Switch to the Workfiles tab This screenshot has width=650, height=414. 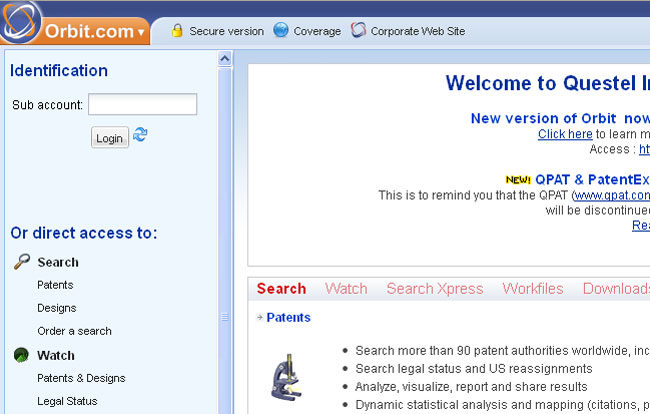(x=533, y=289)
